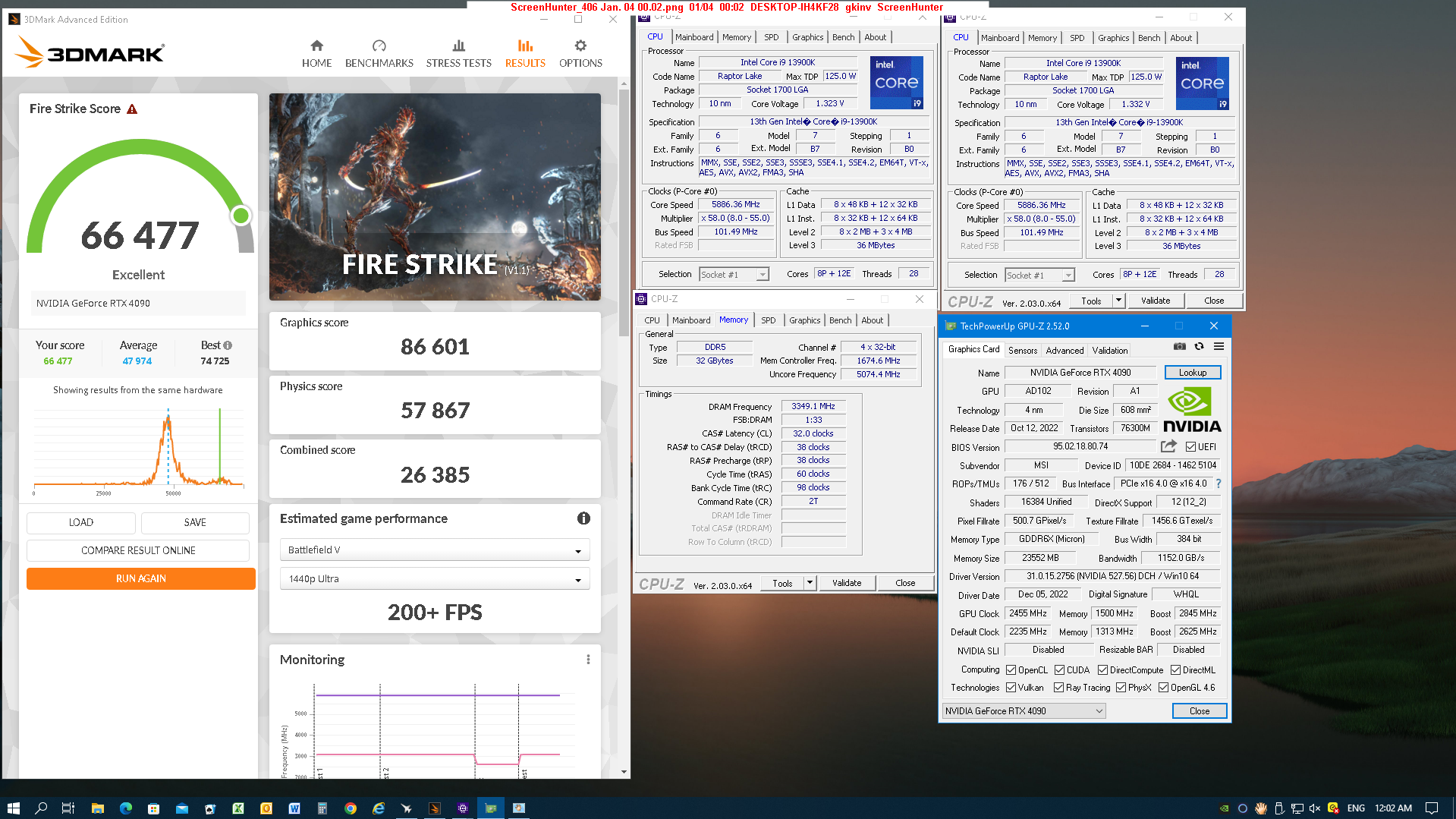Toggle DirectCompute checkbox in GPU-Z
This screenshot has width=1456, height=819.
pyautogui.click(x=1102, y=670)
